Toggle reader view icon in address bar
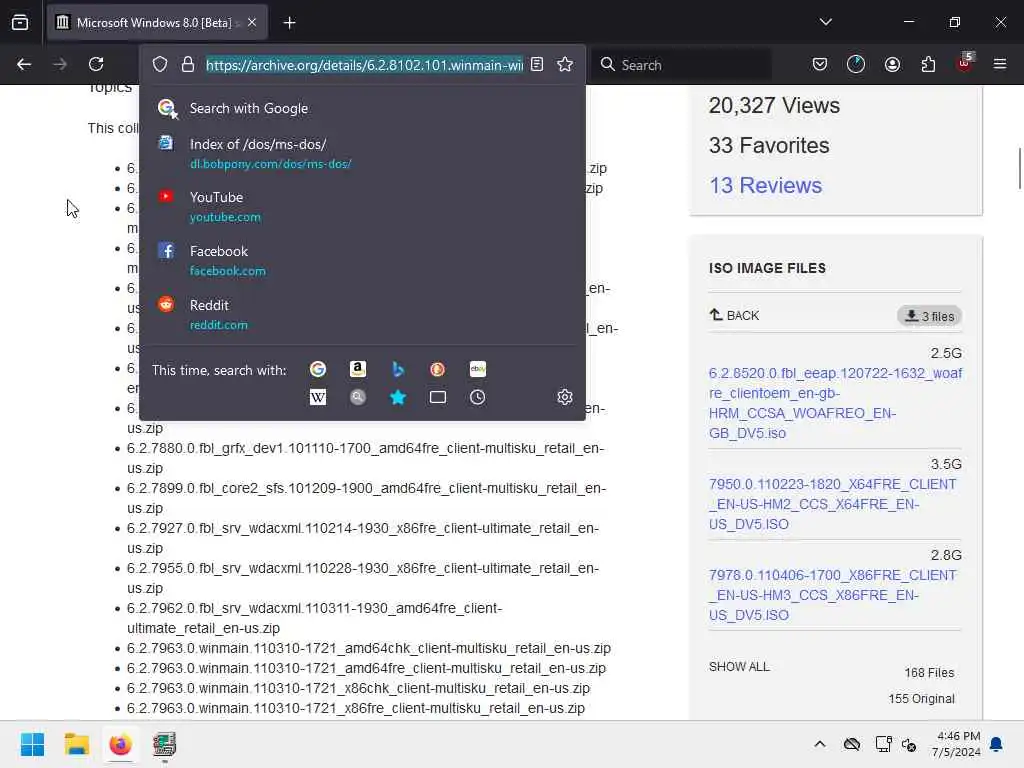The width and height of the screenshot is (1024, 768). [537, 64]
